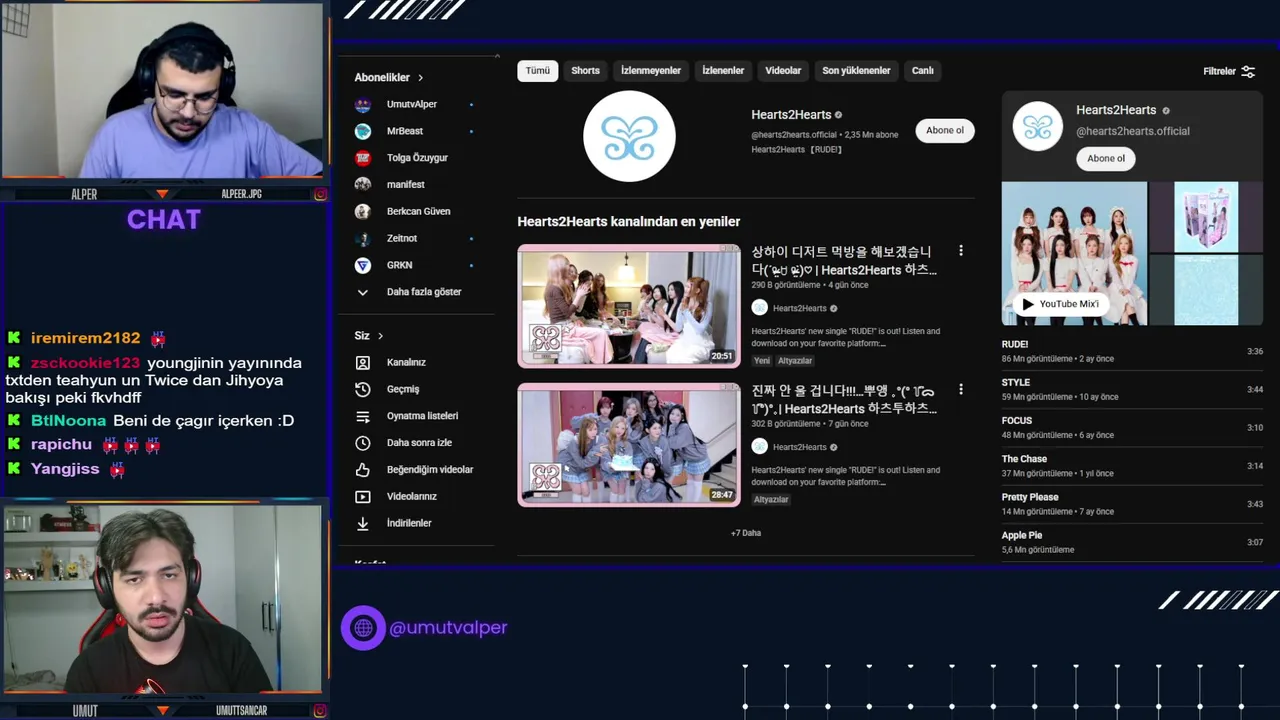Play YouTube Mix'i button
1280x720 pixels.
click(x=1061, y=304)
